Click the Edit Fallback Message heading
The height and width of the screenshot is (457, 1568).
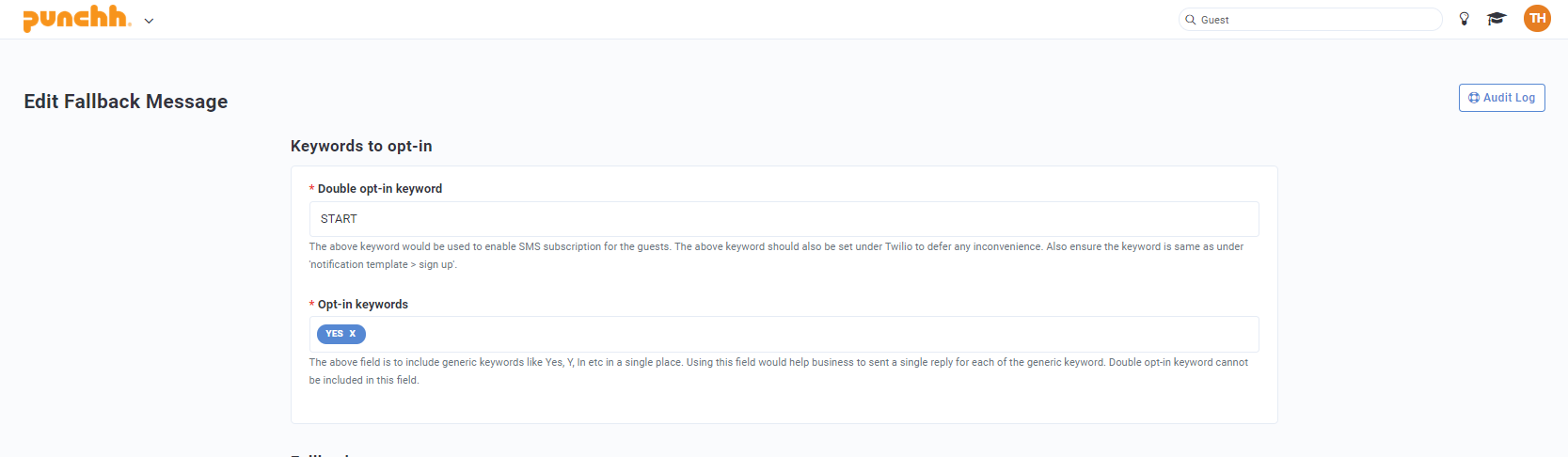tap(126, 102)
